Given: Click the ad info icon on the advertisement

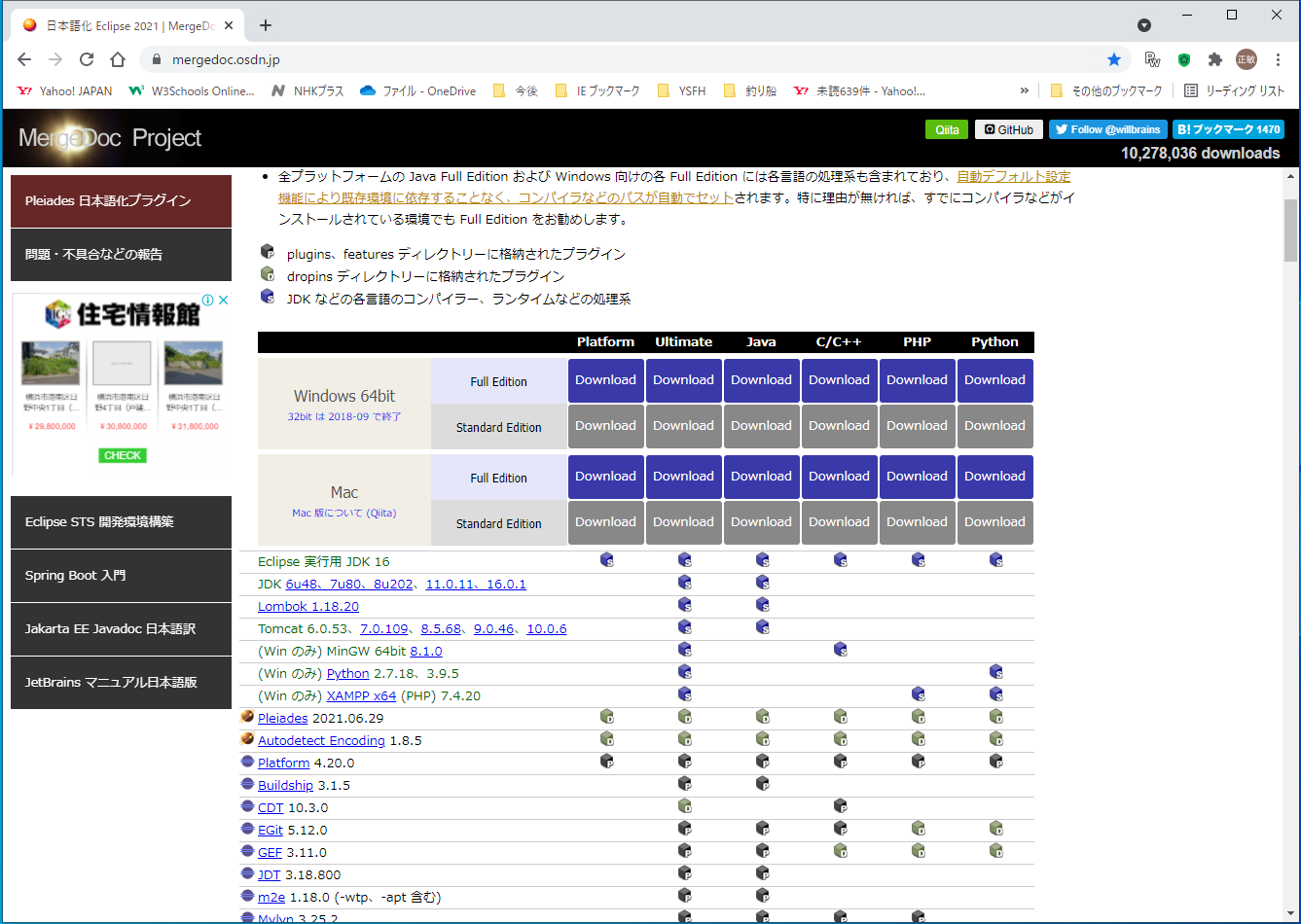Looking at the screenshot, I should click(207, 301).
